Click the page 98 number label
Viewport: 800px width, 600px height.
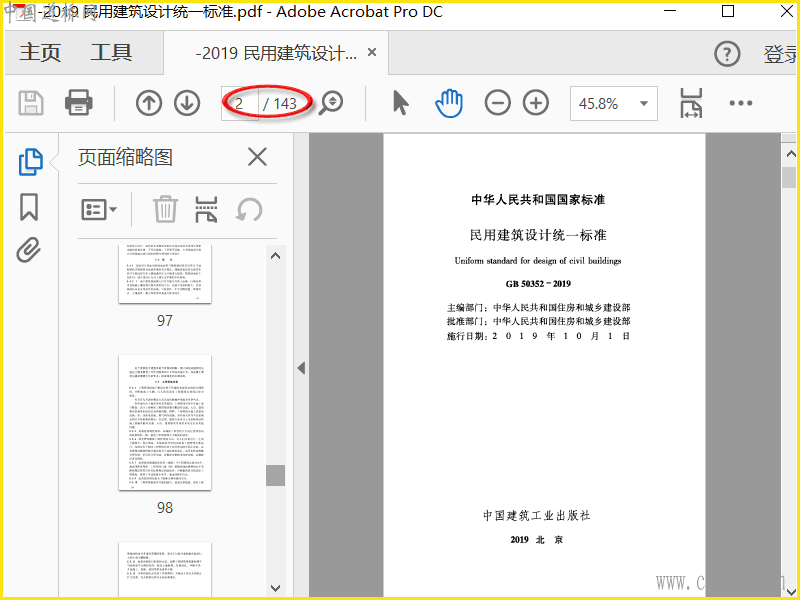pyautogui.click(x=165, y=508)
